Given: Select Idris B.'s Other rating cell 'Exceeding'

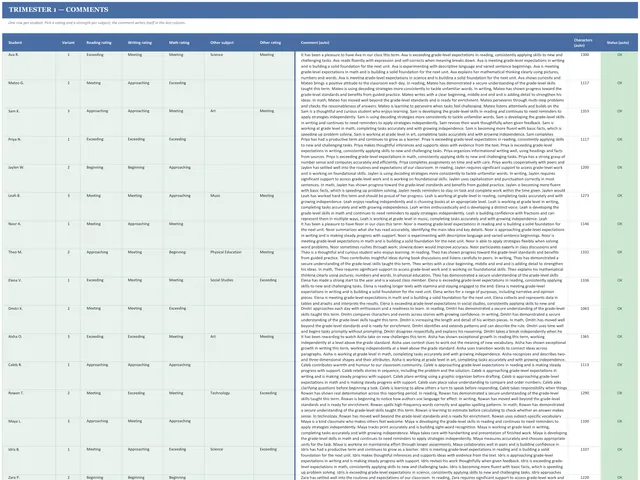Looking at the screenshot, I should pyautogui.click(x=274, y=460).
